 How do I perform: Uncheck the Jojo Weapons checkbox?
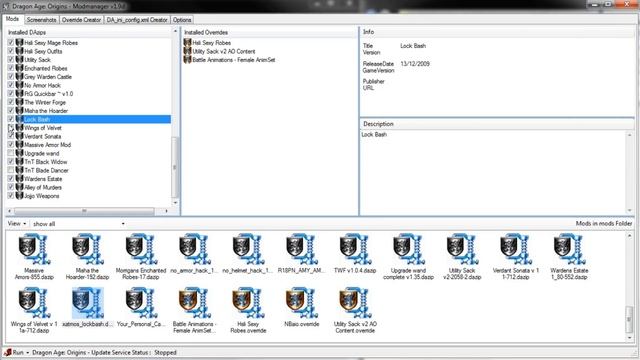click(11, 196)
